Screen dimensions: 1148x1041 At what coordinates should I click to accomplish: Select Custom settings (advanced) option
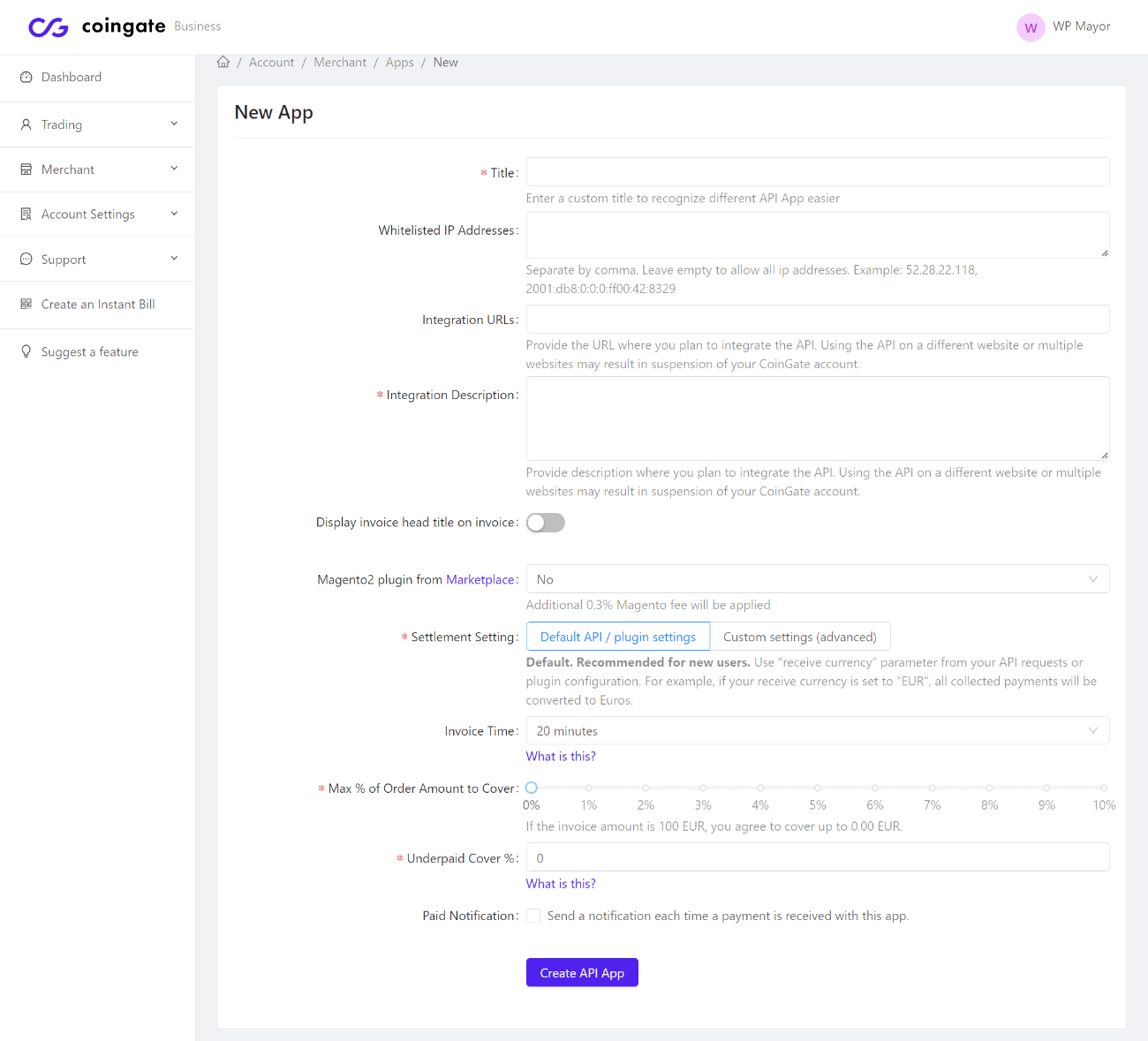pyautogui.click(x=800, y=637)
